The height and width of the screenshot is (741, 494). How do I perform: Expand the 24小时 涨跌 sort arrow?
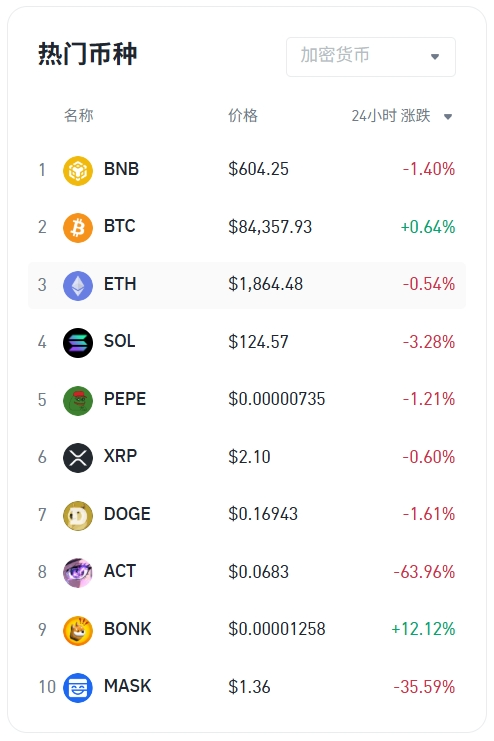[448, 116]
